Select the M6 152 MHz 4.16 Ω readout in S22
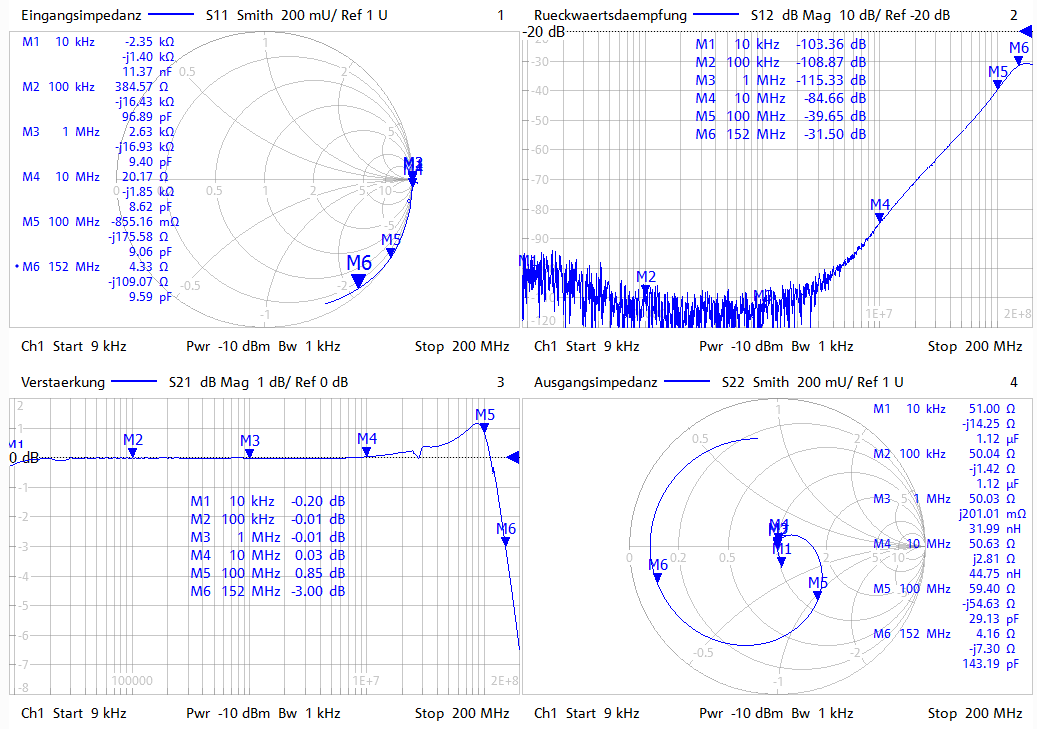 click(944, 634)
